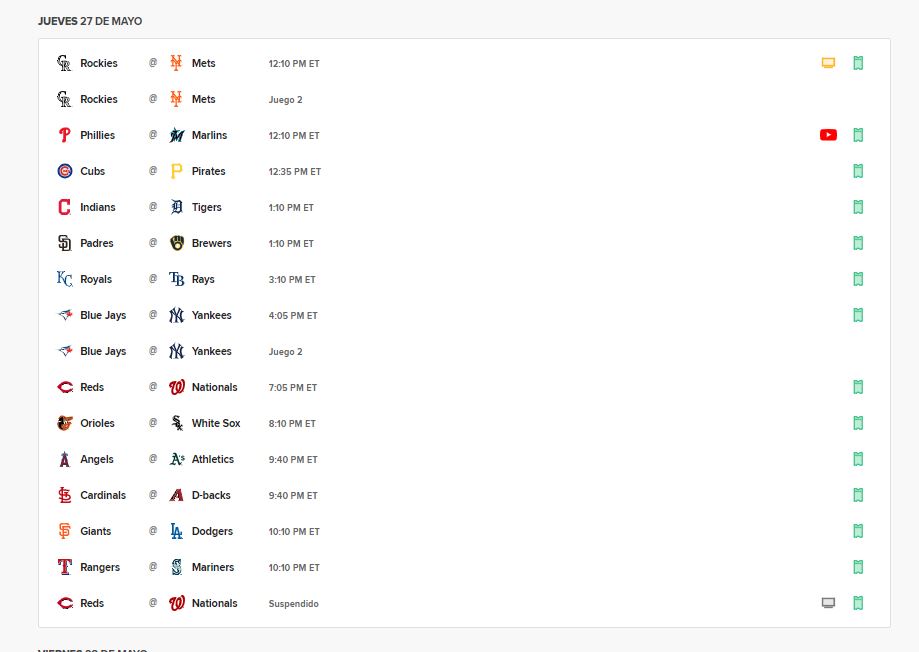Viewport: 919px width, 652px height.
Task: Click ticket icon for Angels at Athletics
Action: [858, 459]
